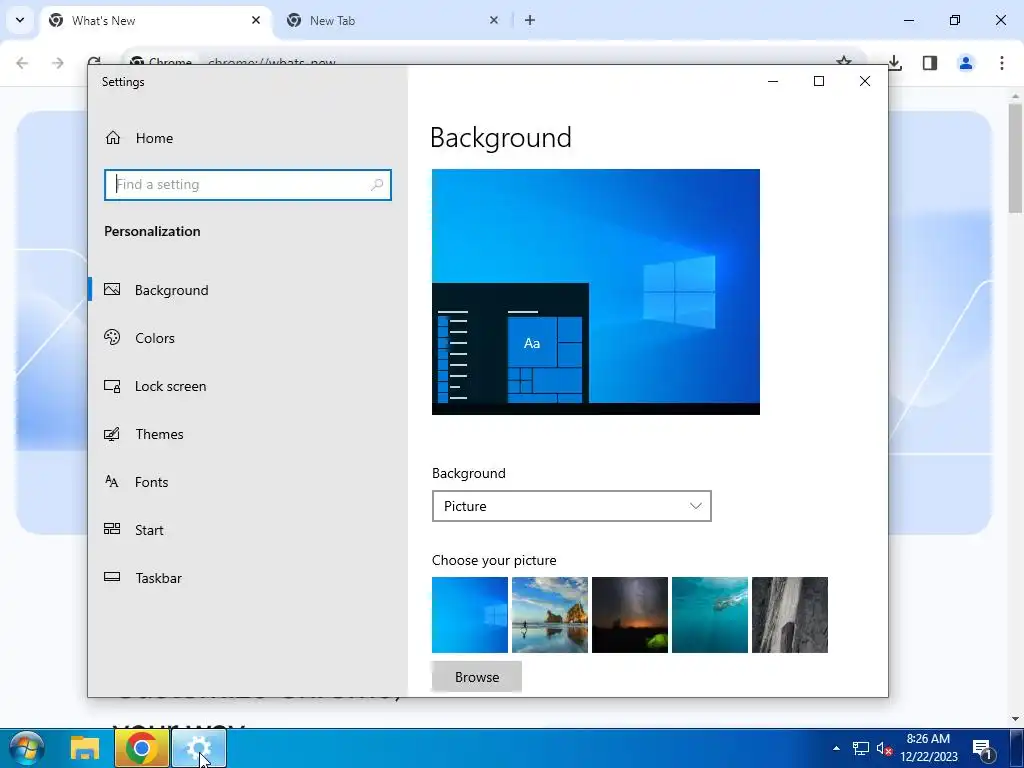Close the New Tab tab

[494, 20]
